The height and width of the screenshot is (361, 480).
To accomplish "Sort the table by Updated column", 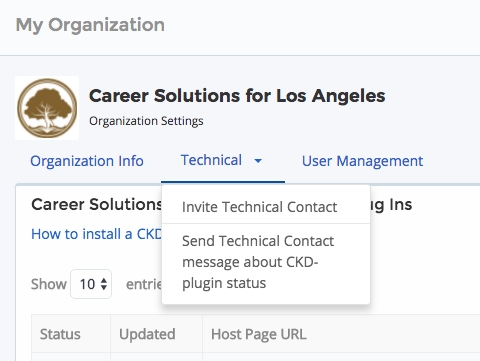I will coord(156,334).
